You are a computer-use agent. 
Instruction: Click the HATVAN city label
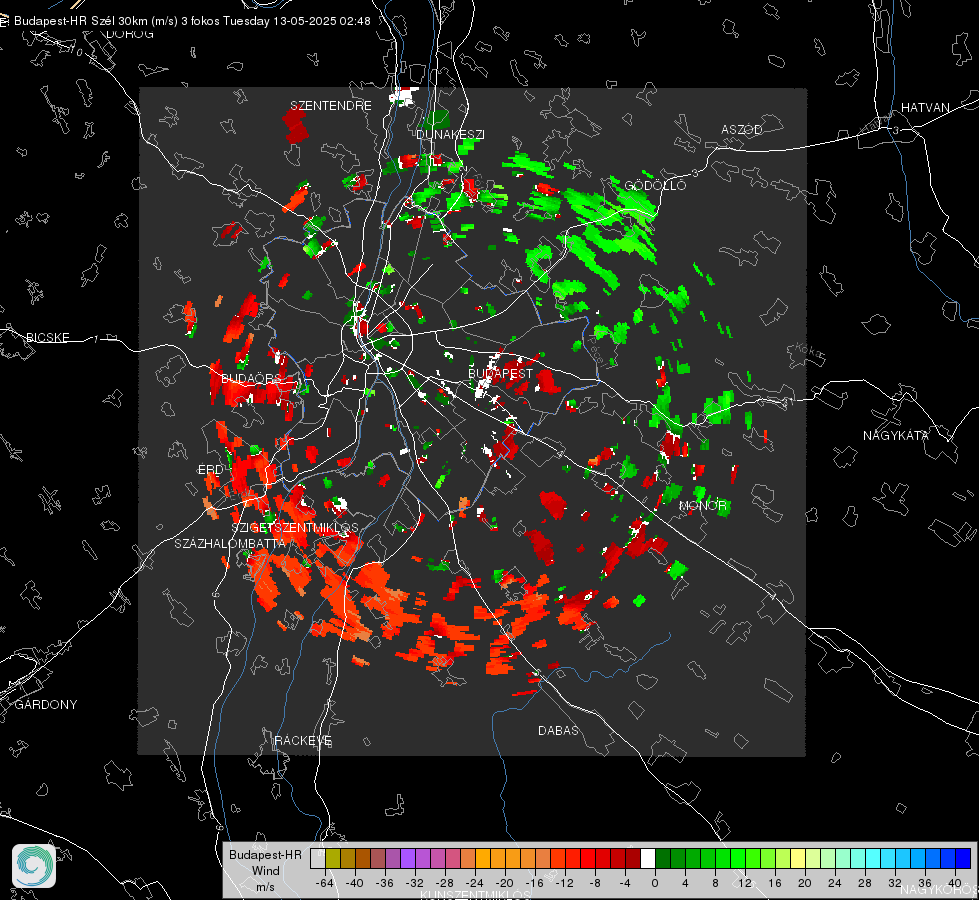[925, 107]
